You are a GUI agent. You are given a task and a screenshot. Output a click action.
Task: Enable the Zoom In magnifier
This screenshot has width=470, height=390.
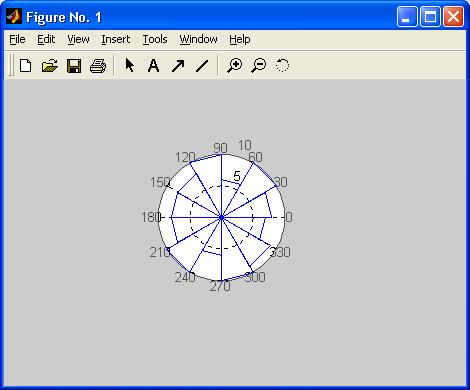235,65
